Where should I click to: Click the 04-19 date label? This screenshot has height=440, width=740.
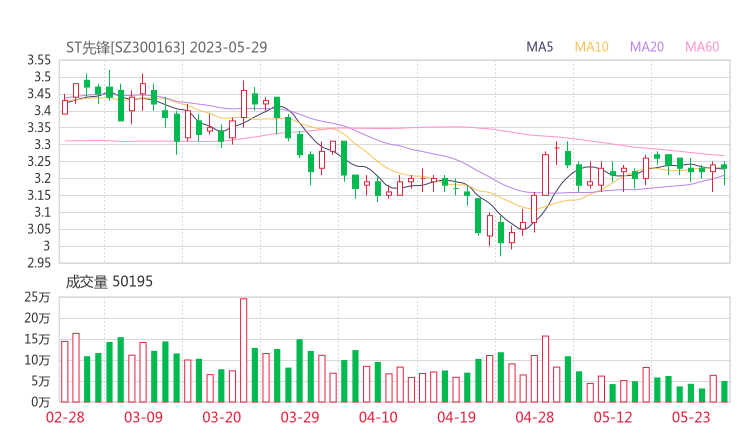click(456, 417)
